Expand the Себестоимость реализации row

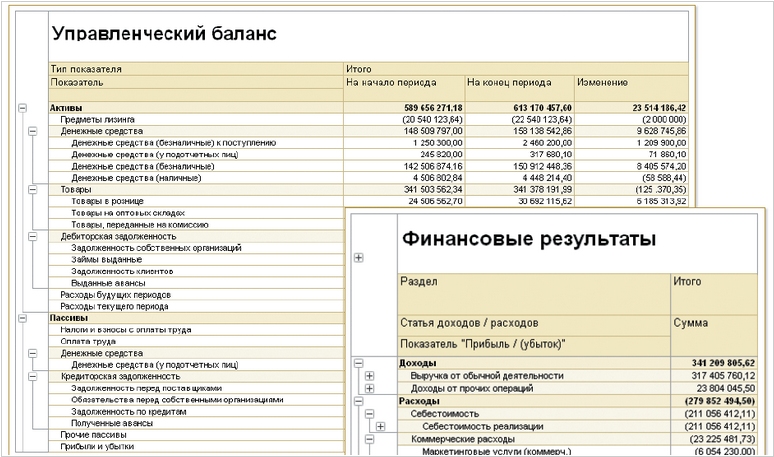coord(381,426)
